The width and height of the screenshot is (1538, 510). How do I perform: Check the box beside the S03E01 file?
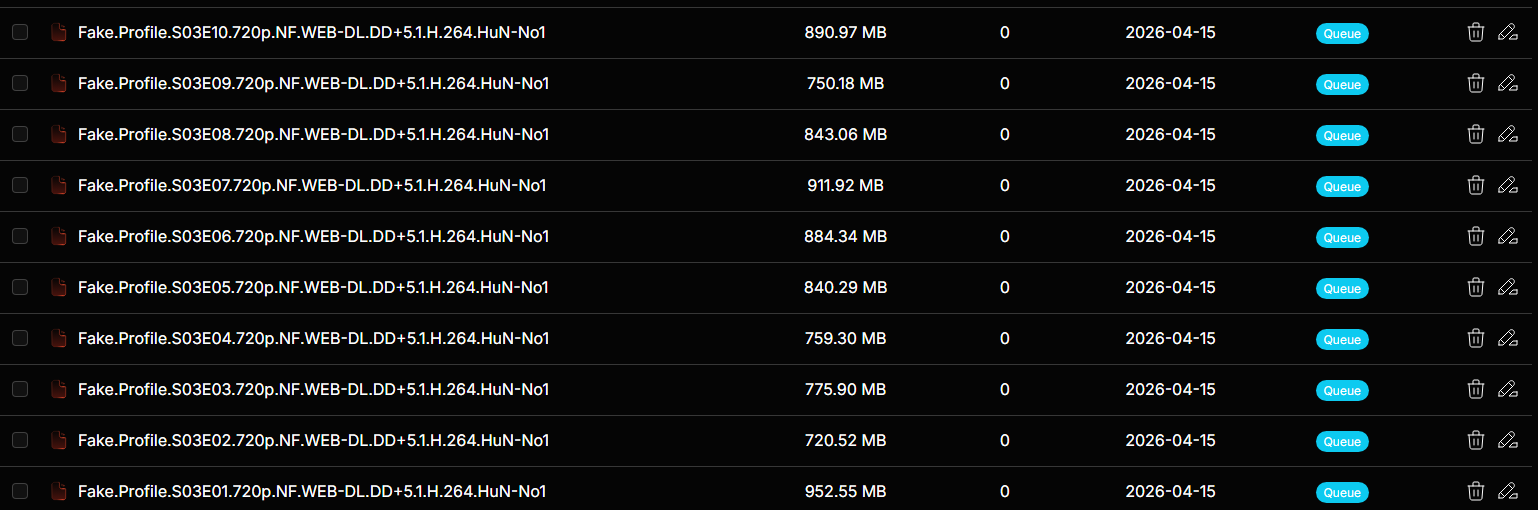[x=20, y=491]
